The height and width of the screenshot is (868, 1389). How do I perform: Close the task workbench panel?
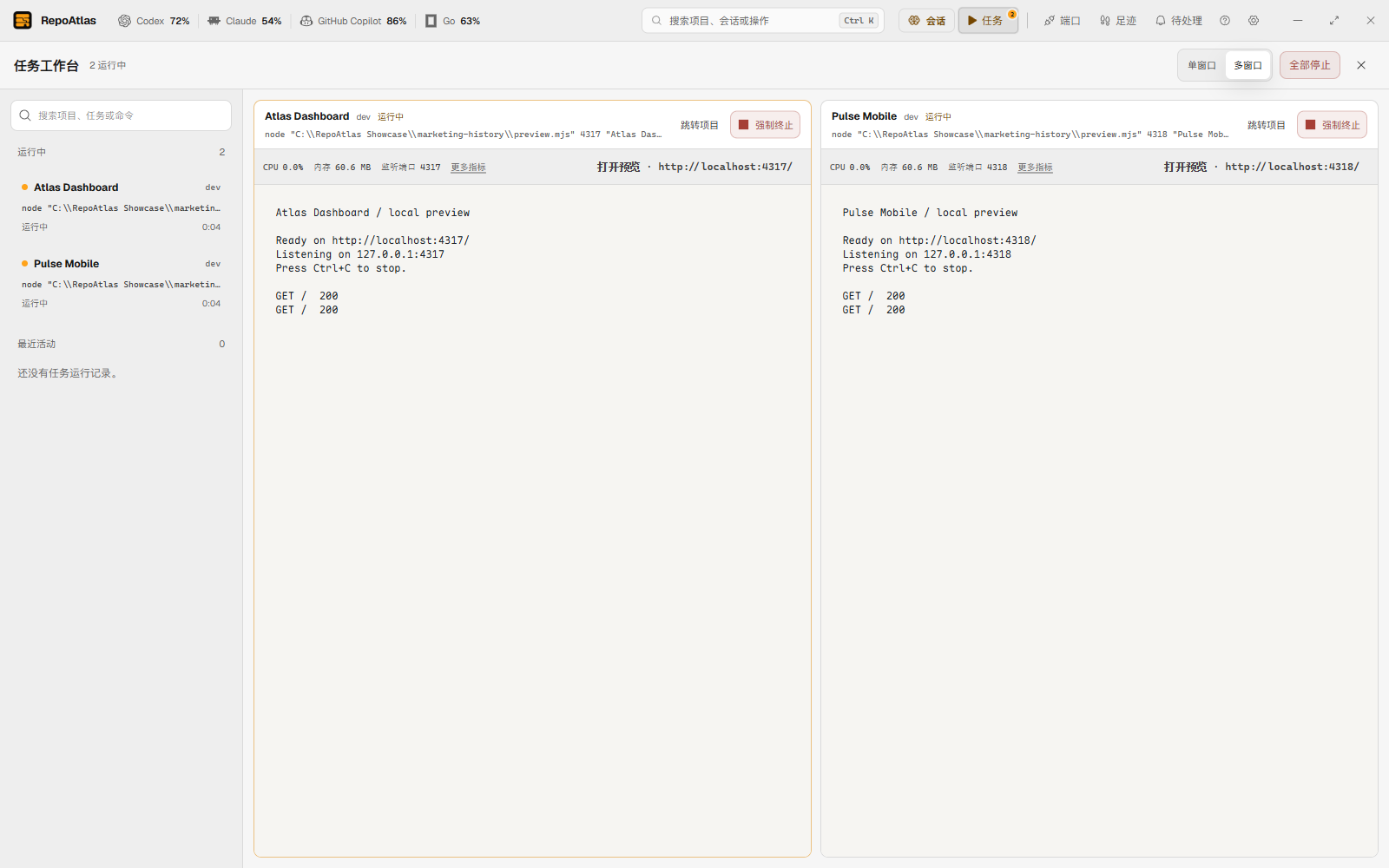(x=1361, y=65)
